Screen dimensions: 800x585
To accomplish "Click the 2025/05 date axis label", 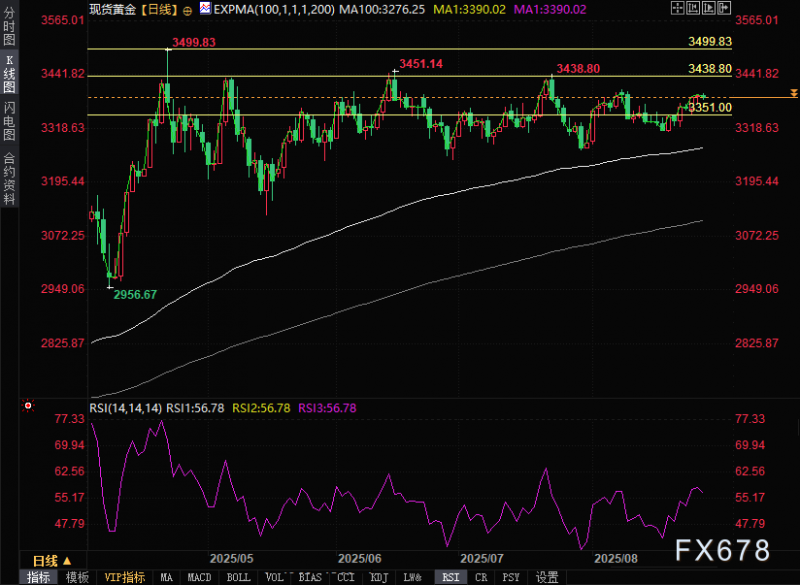I will pyautogui.click(x=232, y=558).
